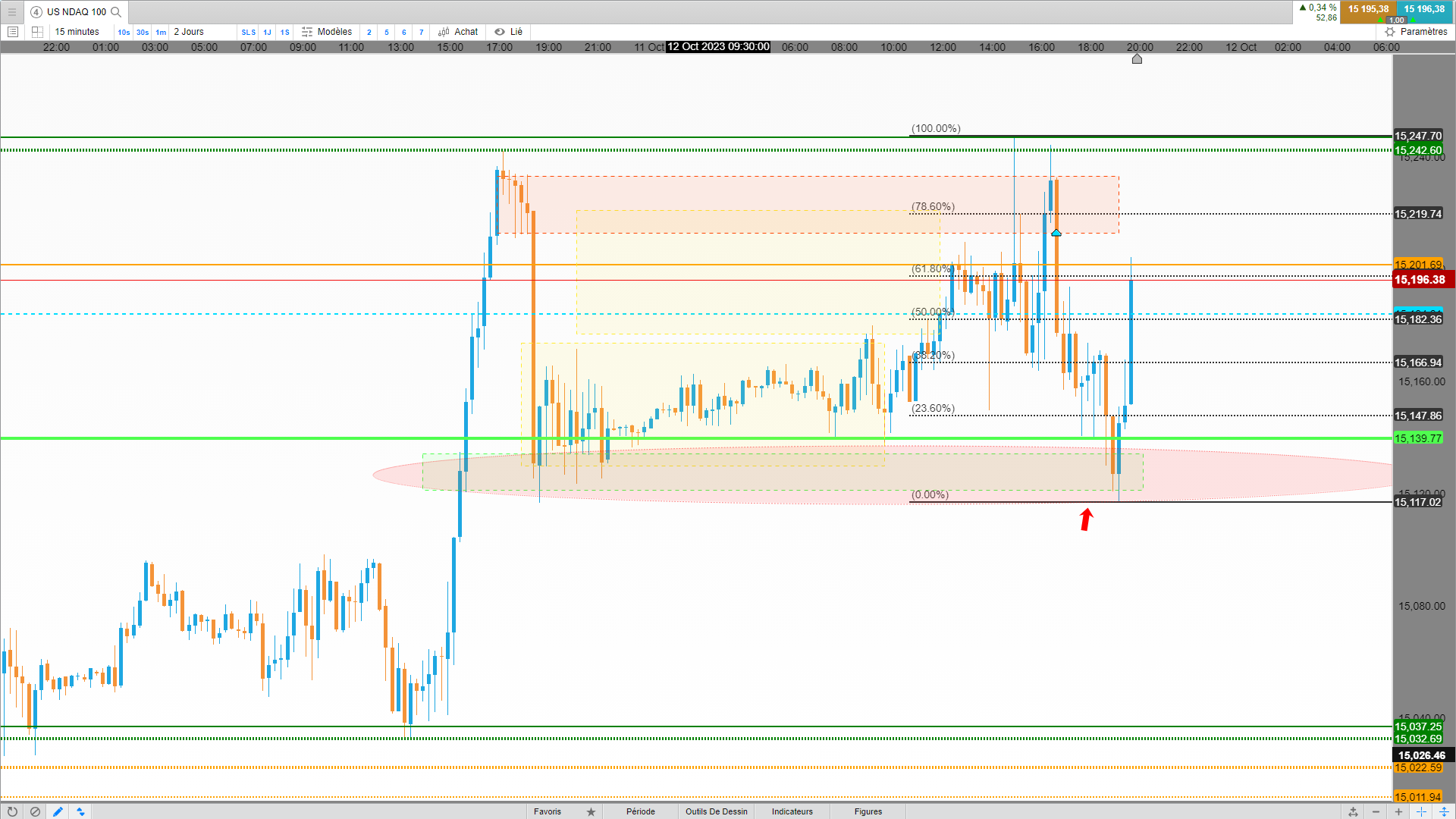Open Paramètres settings
Image resolution: width=1456 pixels, height=819 pixels.
coord(1416,32)
